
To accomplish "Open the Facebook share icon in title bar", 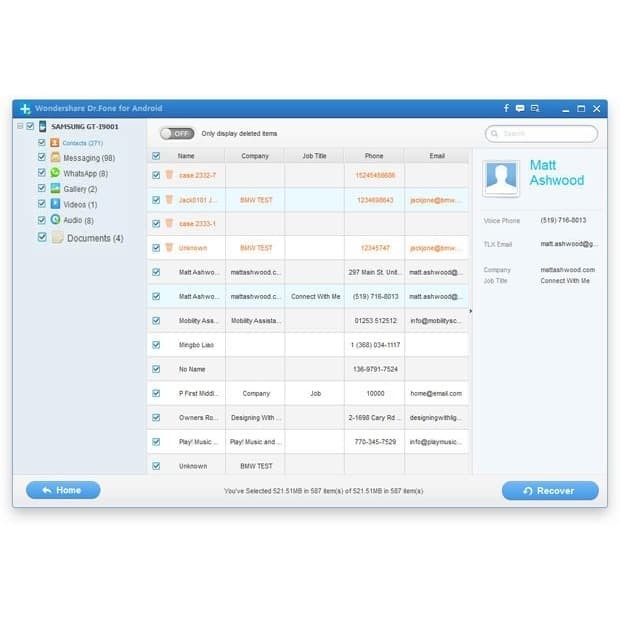I will point(506,108).
